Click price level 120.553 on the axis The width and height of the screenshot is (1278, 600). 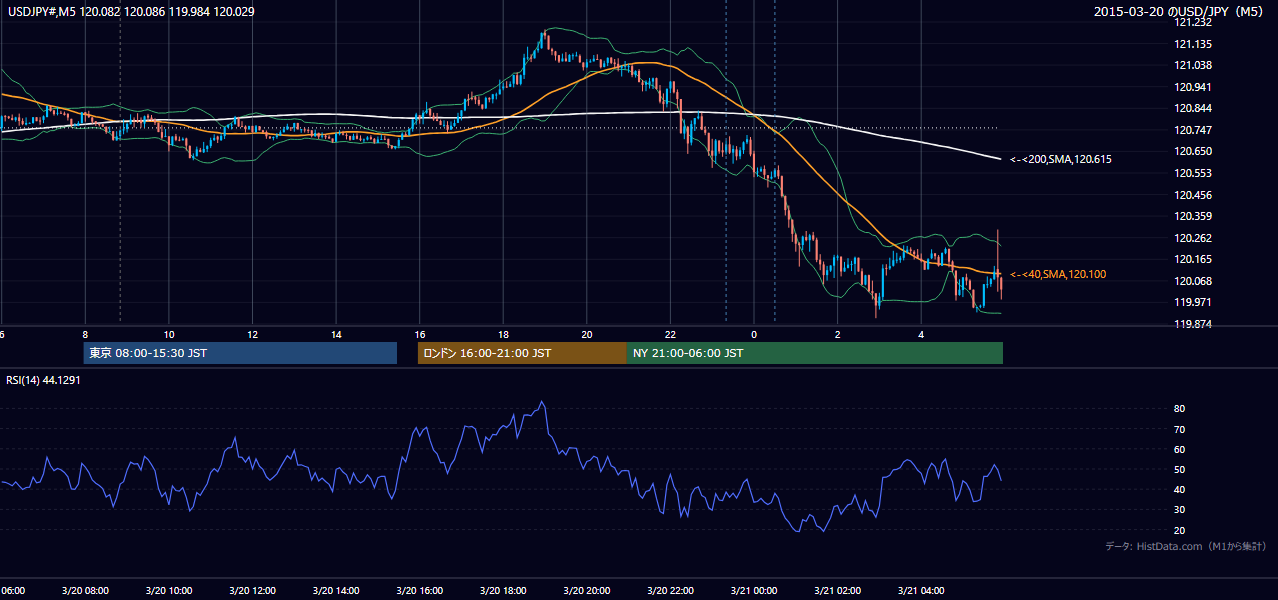pyautogui.click(x=1193, y=173)
